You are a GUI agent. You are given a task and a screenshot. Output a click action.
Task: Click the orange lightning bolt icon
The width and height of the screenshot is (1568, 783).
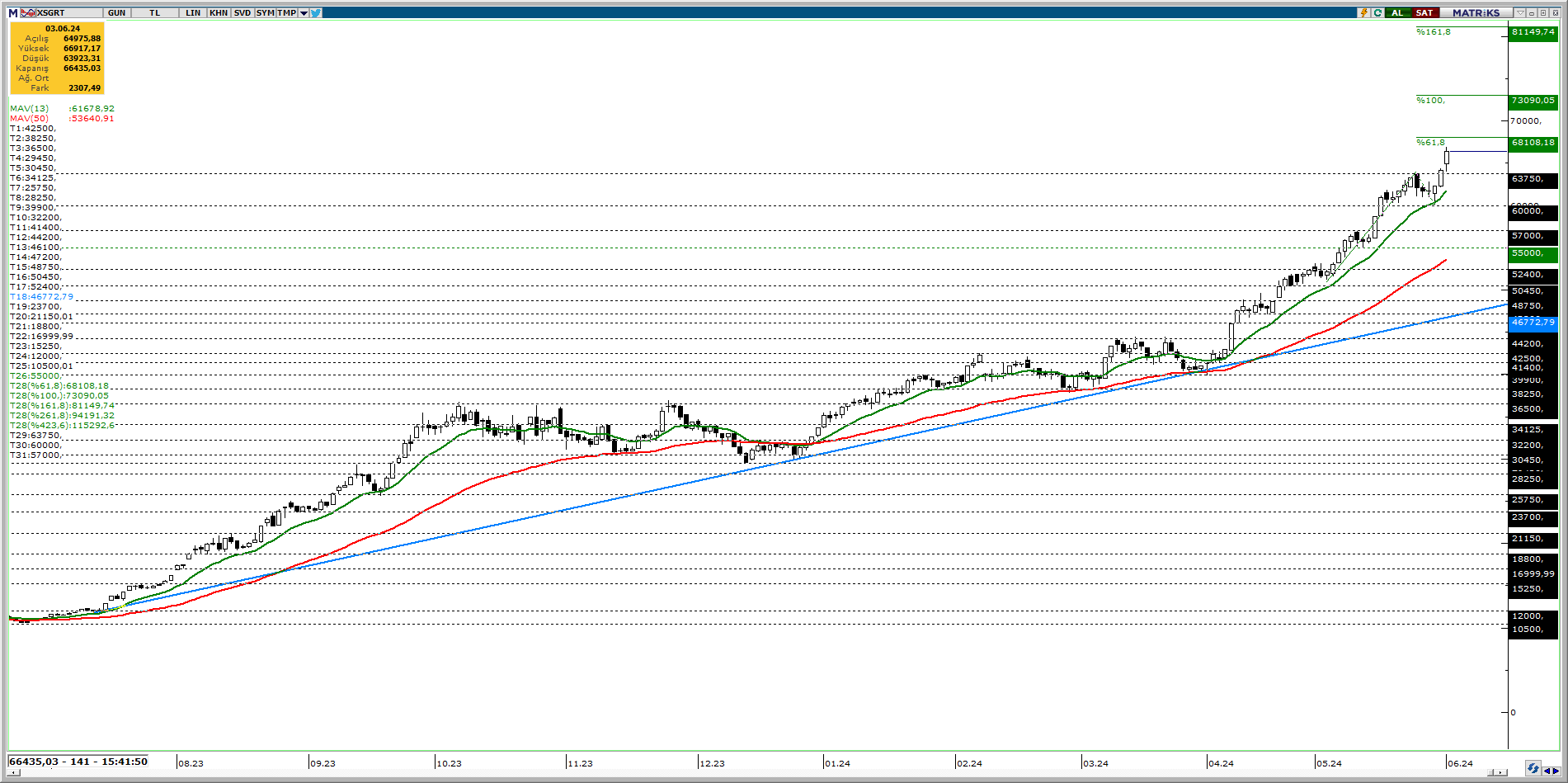tap(1364, 12)
